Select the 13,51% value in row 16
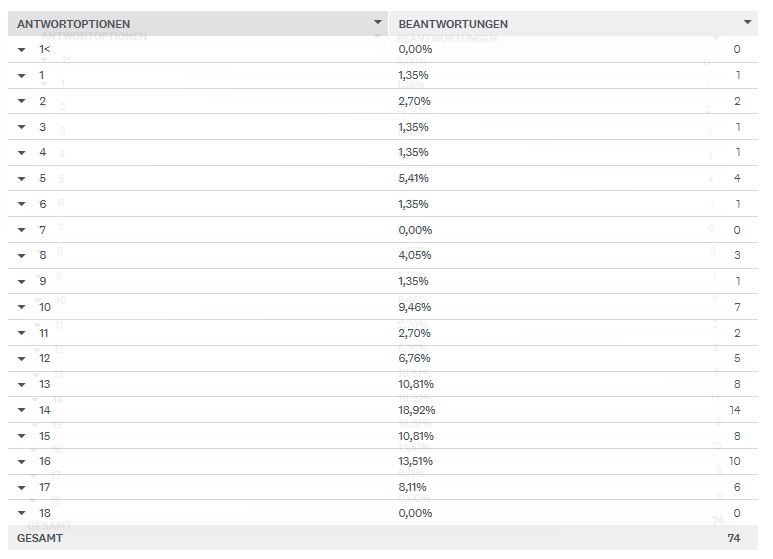The height and width of the screenshot is (559, 773). pyautogui.click(x=415, y=461)
